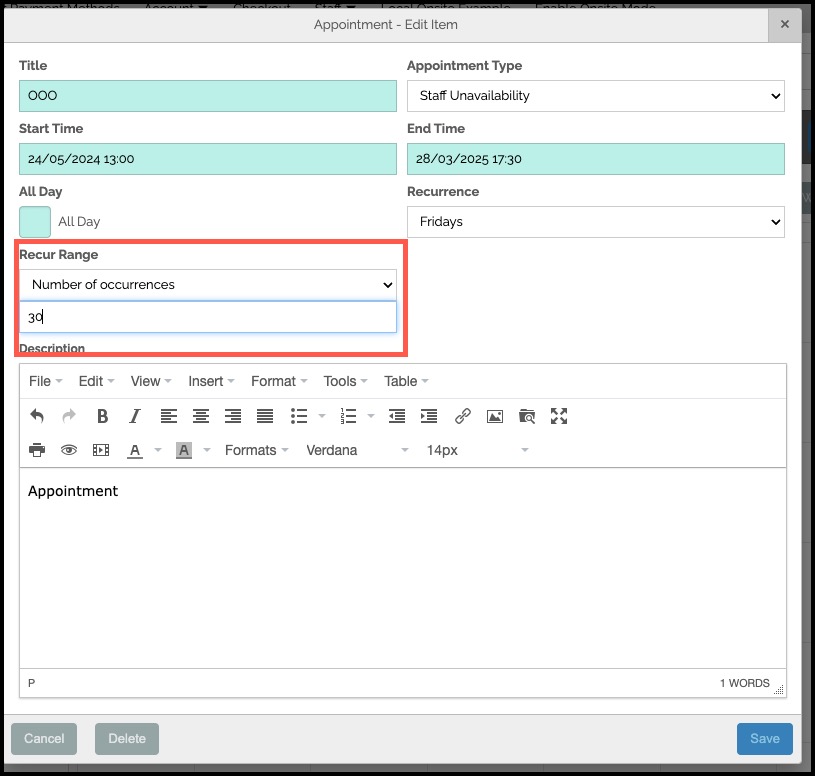The height and width of the screenshot is (776, 815).
Task: Print the description content
Action: point(37,450)
